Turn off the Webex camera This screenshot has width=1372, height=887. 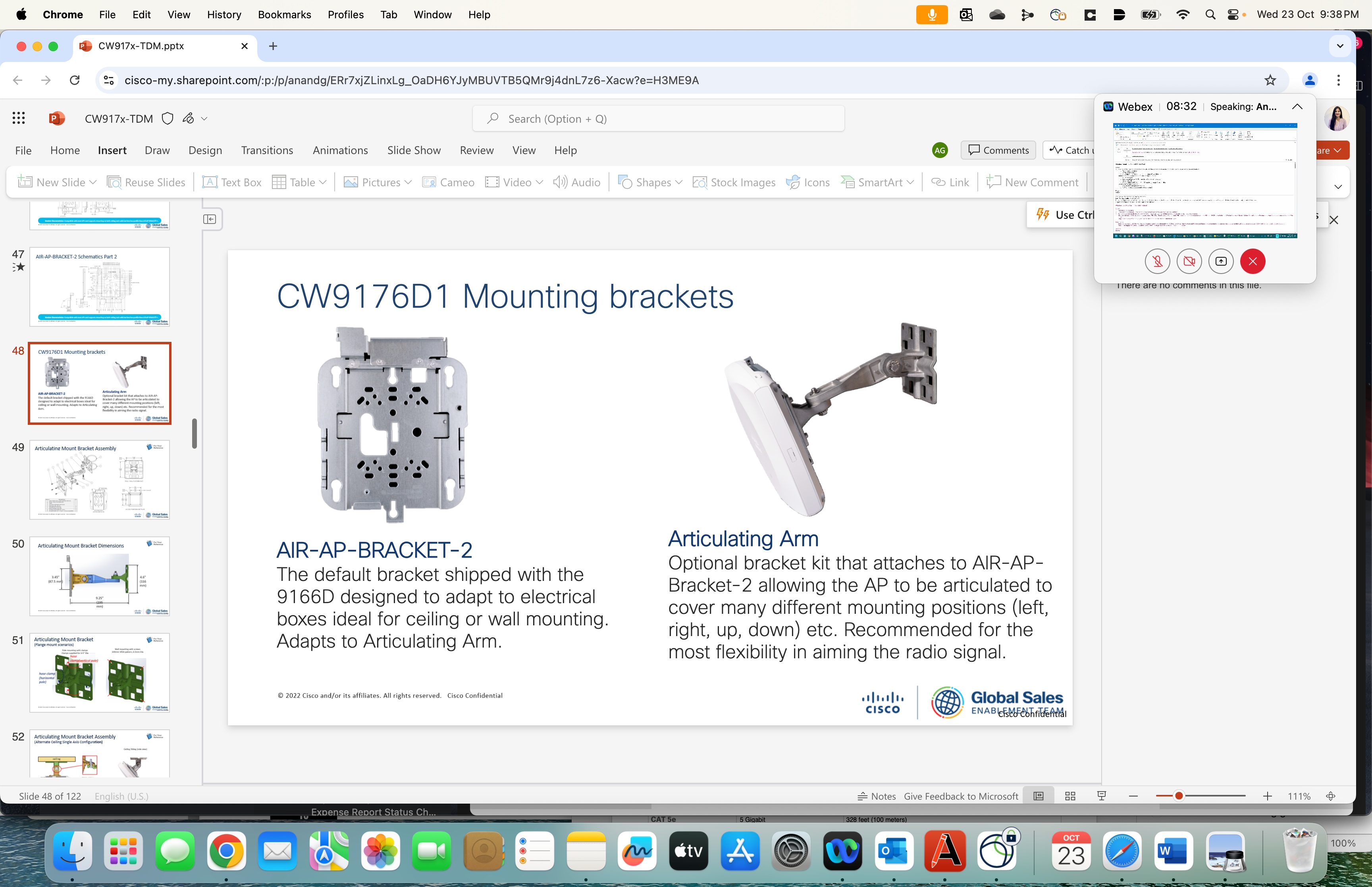click(x=1189, y=261)
